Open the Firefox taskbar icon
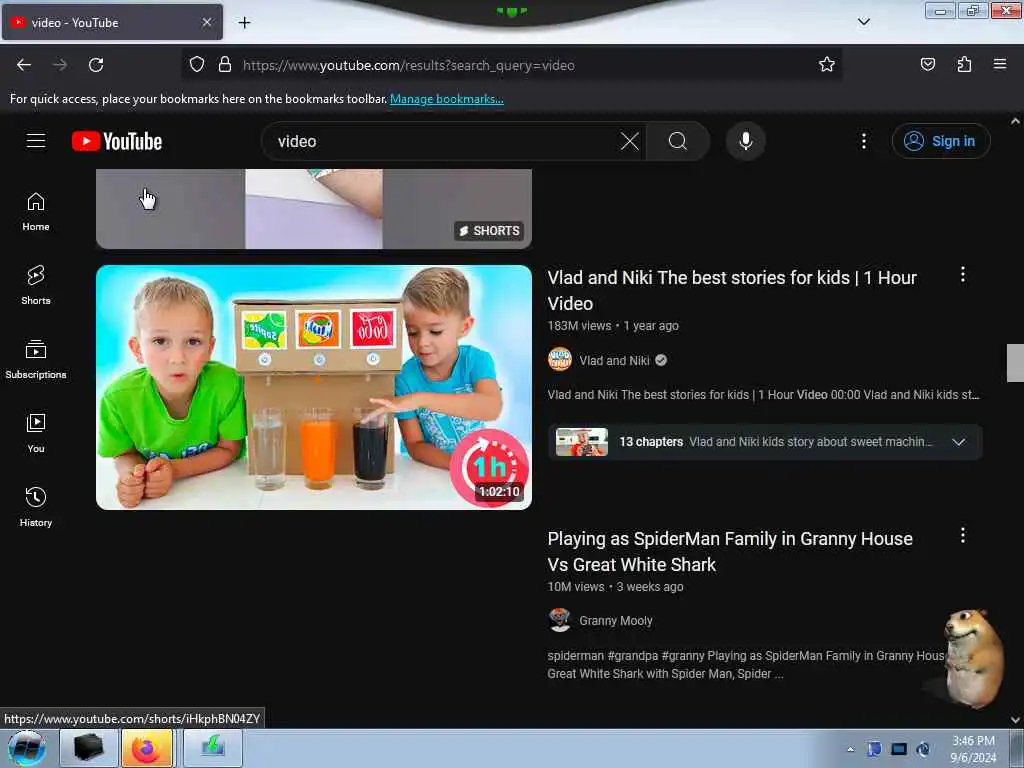Viewport: 1024px width, 768px height. click(148, 748)
